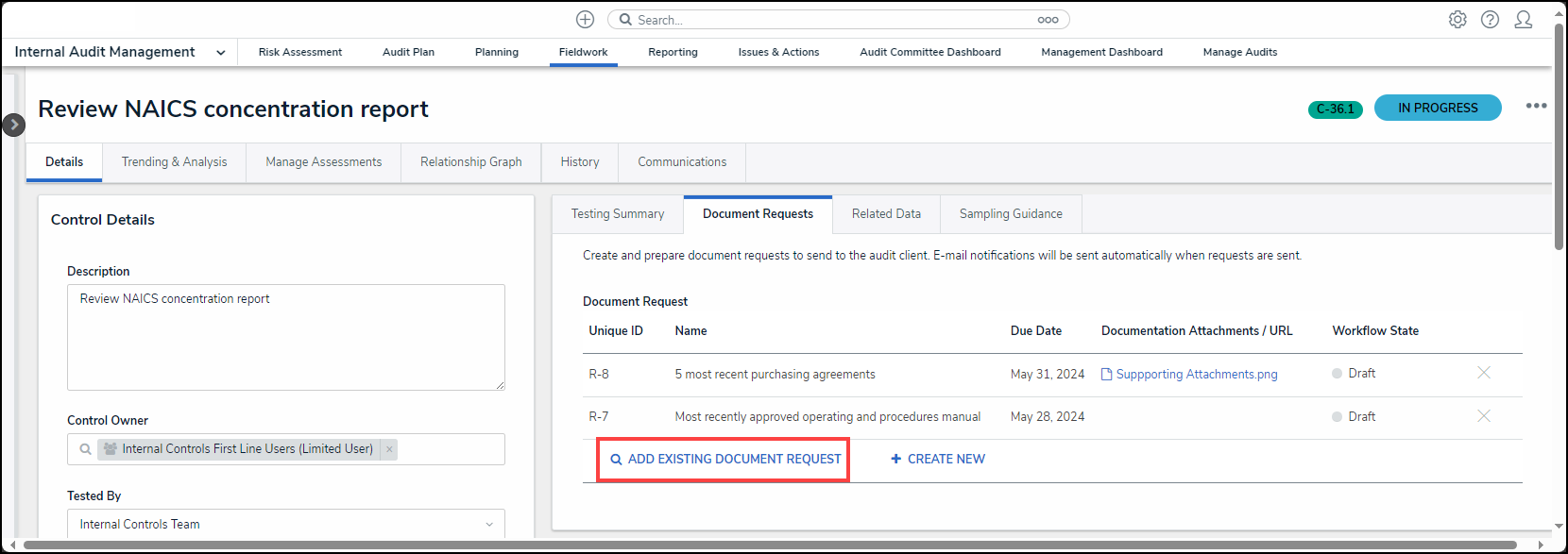Click the plus circle quick-add icon

point(585,20)
